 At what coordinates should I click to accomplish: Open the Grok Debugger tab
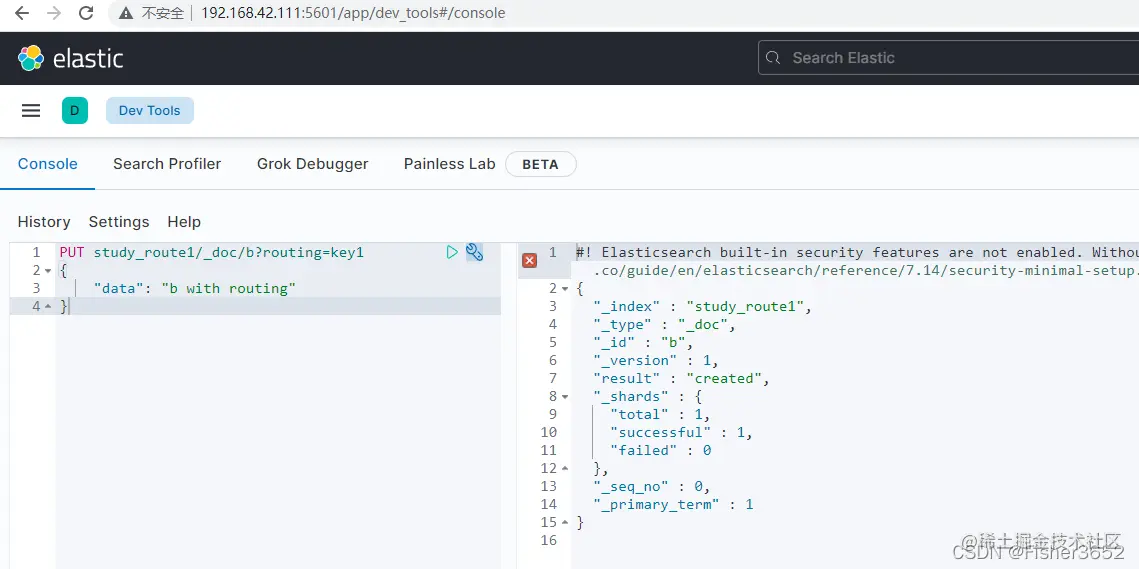312,164
